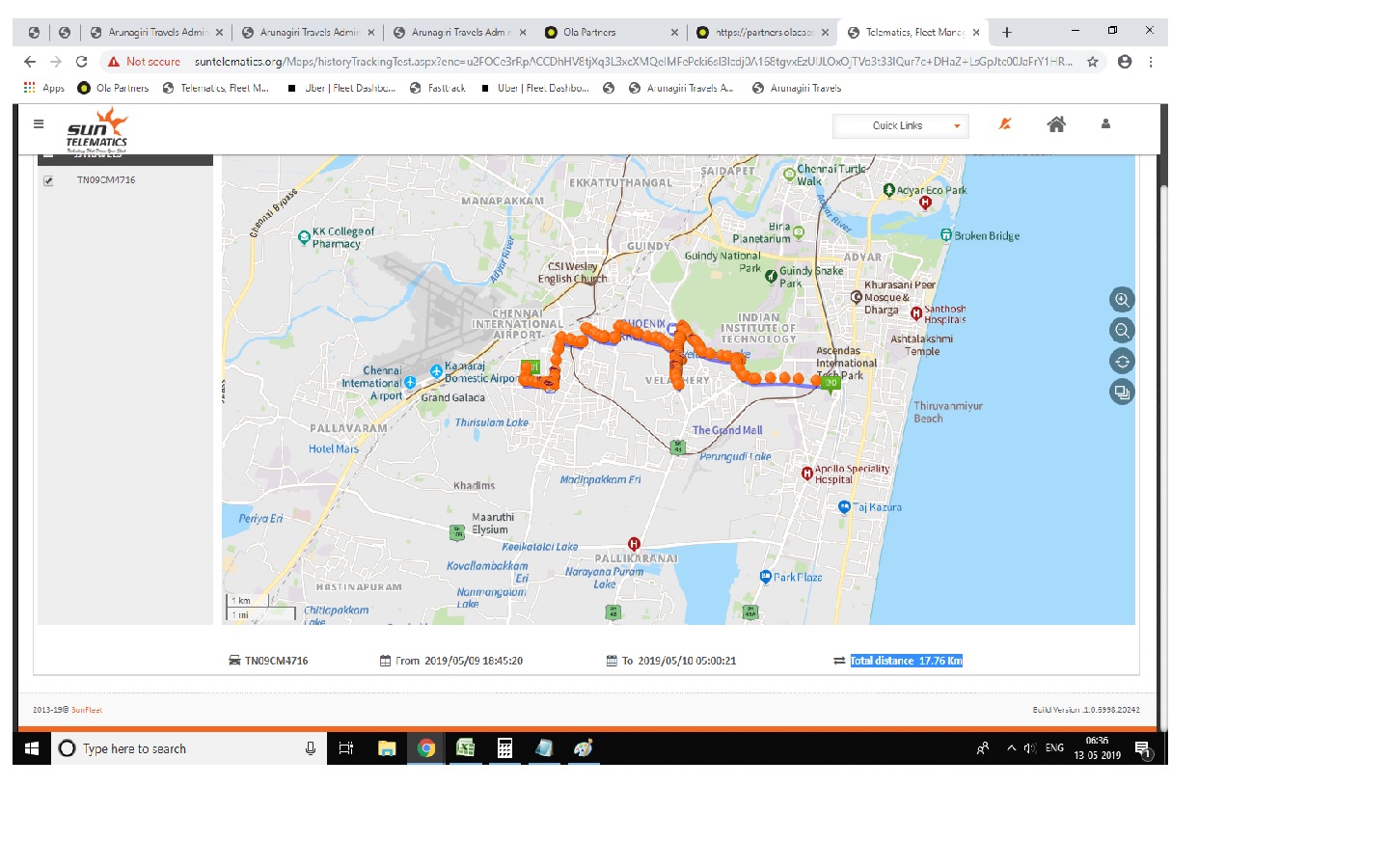Open the Fasttrack bookmark
Screen dimensions: 1389x868
[438, 88]
